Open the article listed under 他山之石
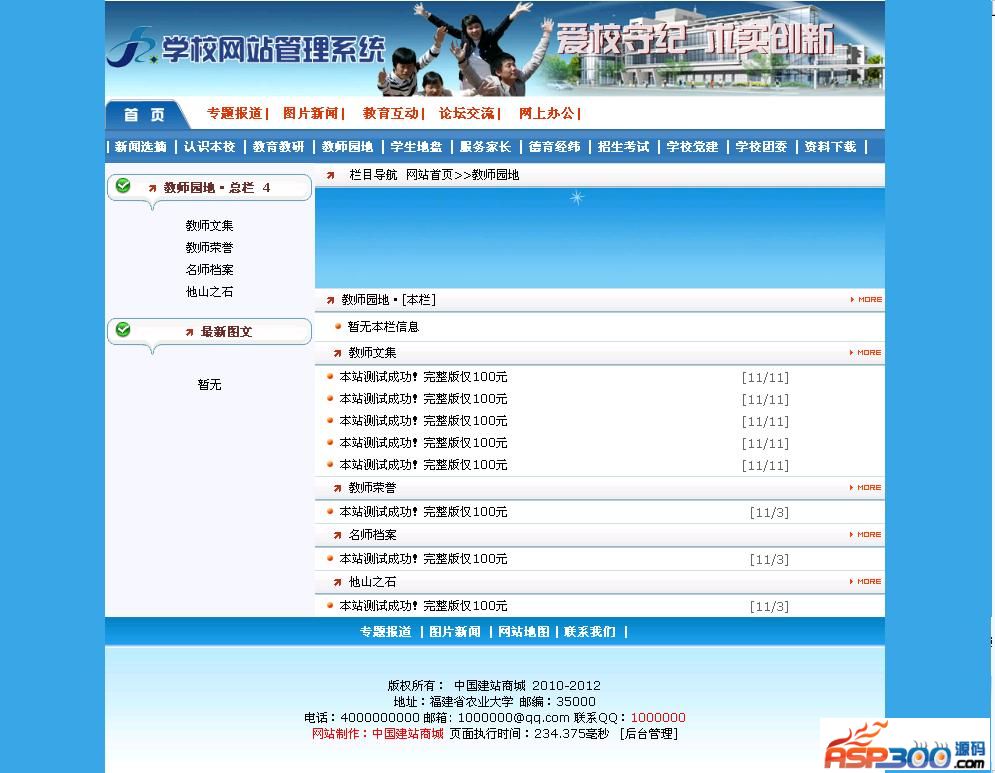 coord(423,606)
